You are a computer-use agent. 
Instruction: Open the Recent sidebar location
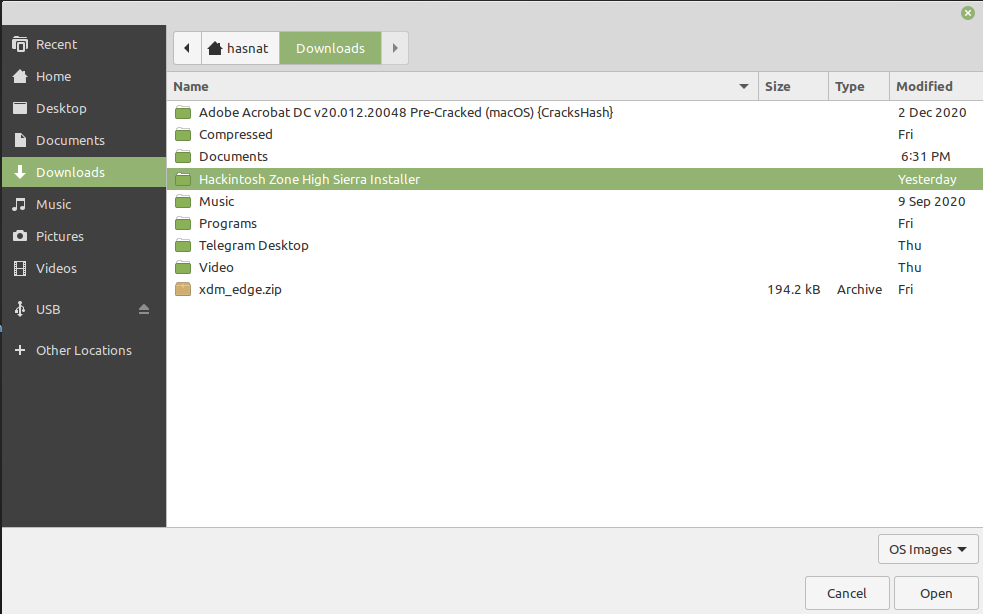point(83,45)
